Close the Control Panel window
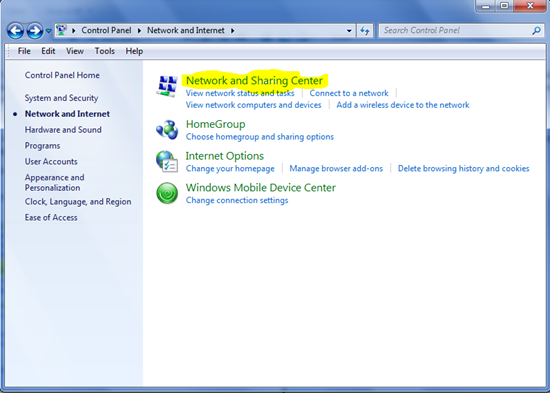Viewport: 550px width, 393px height. [x=530, y=6]
